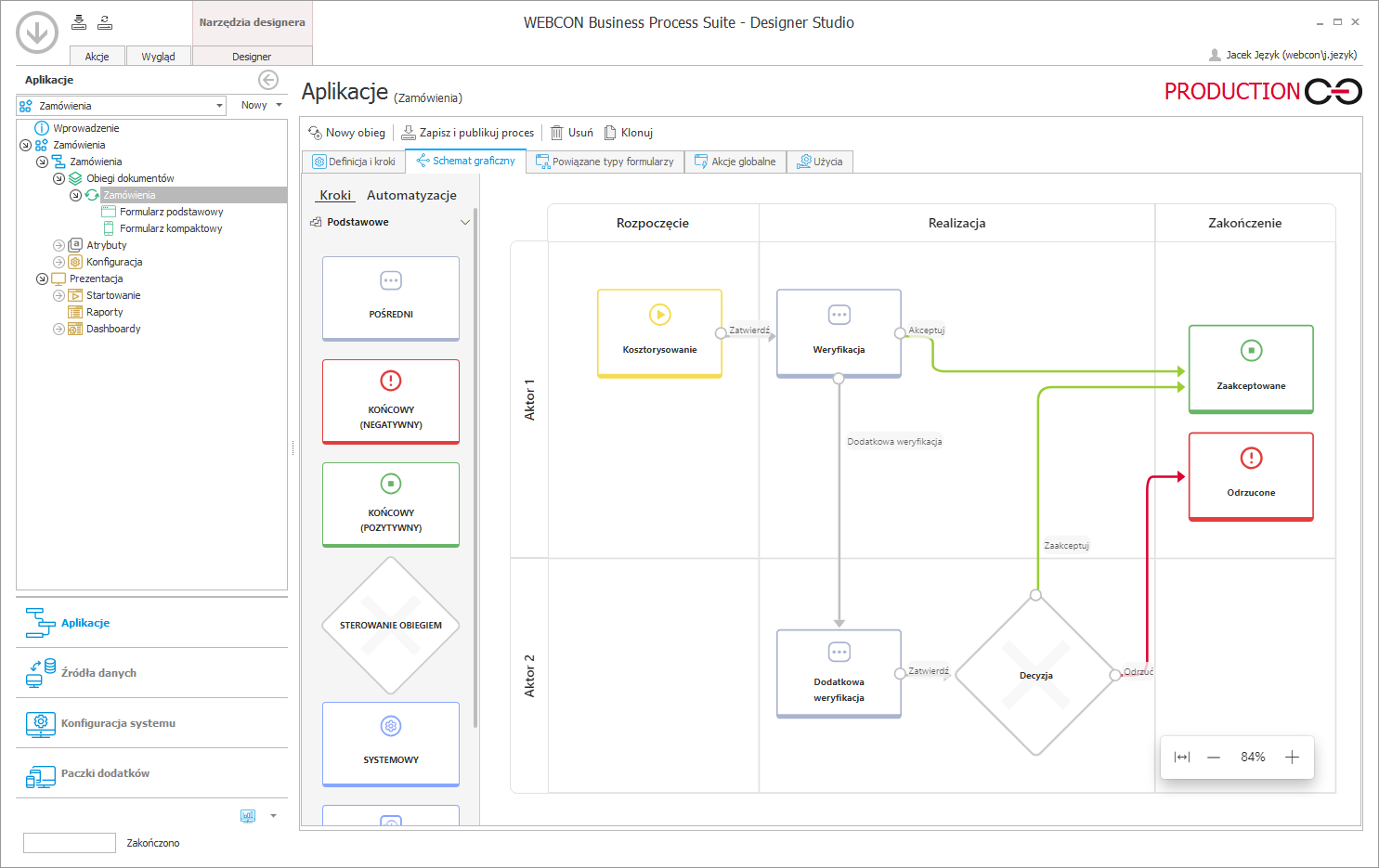Click the first save icon in quick toolbar
This screenshot has height=868, width=1379.
pyautogui.click(x=79, y=22)
